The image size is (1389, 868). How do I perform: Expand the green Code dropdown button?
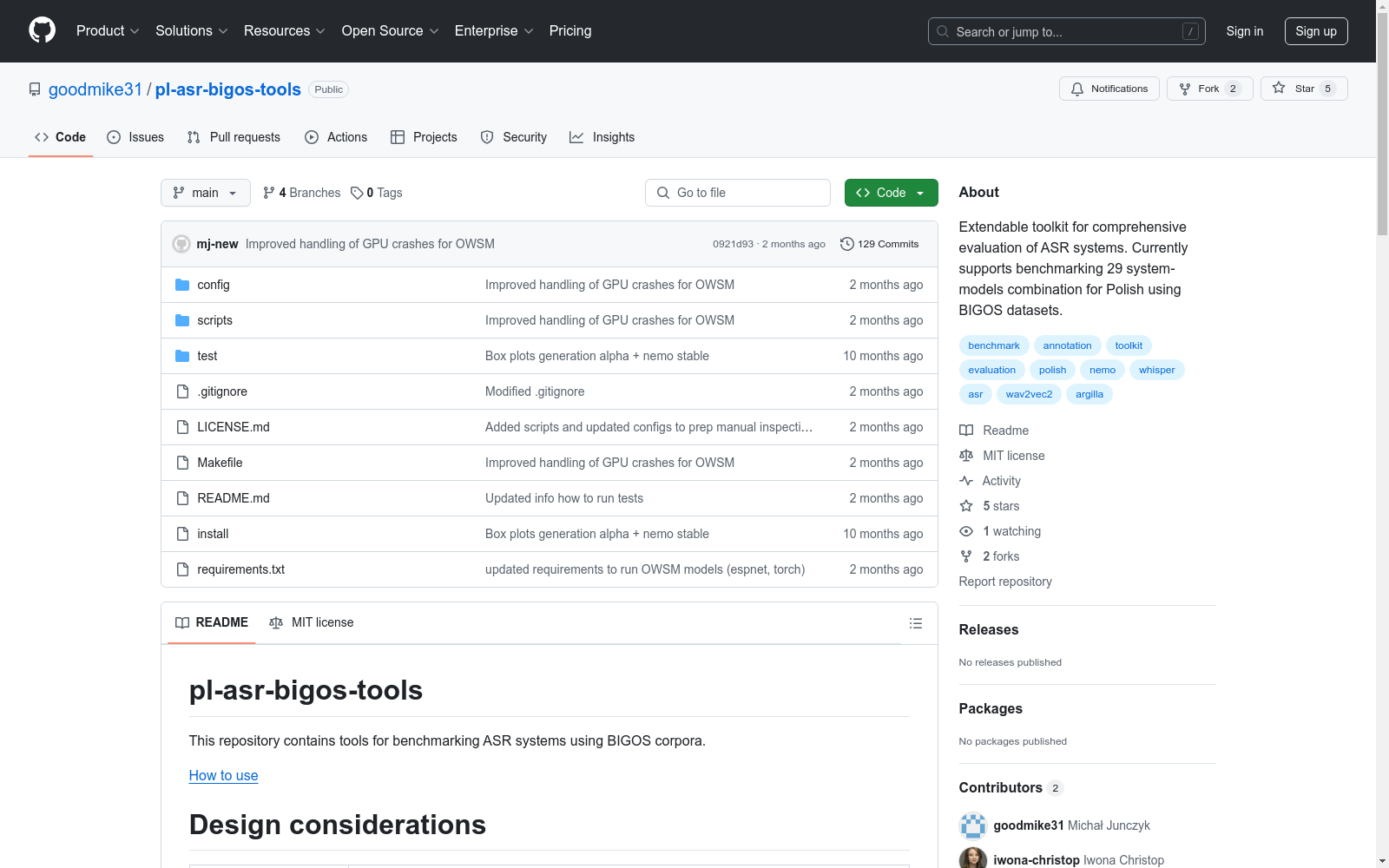coord(892,193)
